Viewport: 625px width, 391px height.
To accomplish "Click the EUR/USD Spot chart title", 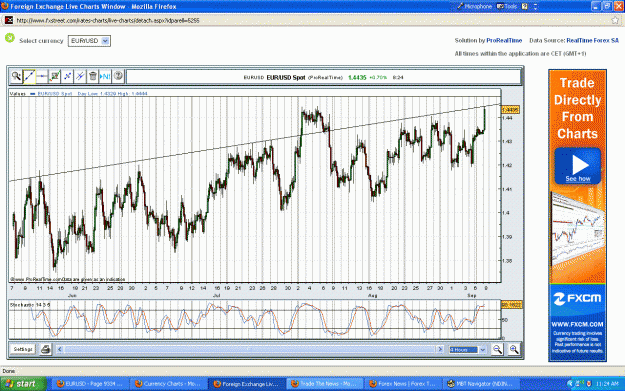I will pyautogui.click(x=286, y=77).
